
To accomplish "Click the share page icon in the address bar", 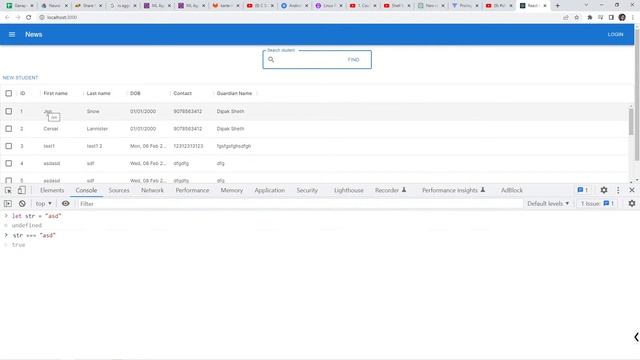I will point(566,18).
